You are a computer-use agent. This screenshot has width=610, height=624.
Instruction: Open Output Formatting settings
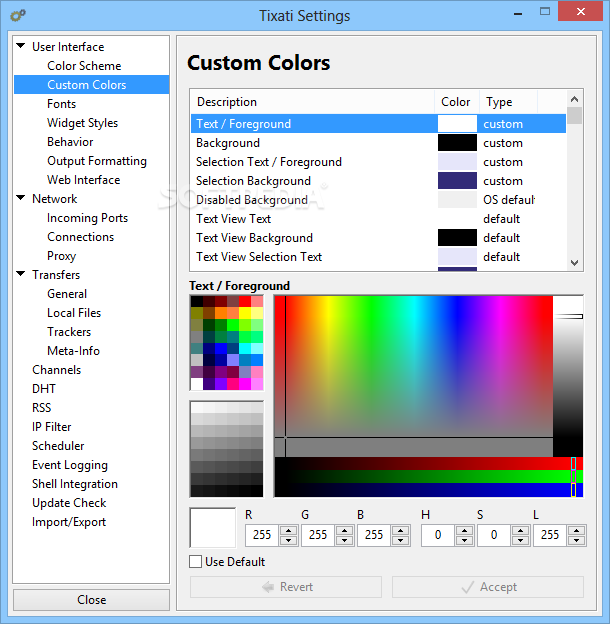(x=97, y=161)
